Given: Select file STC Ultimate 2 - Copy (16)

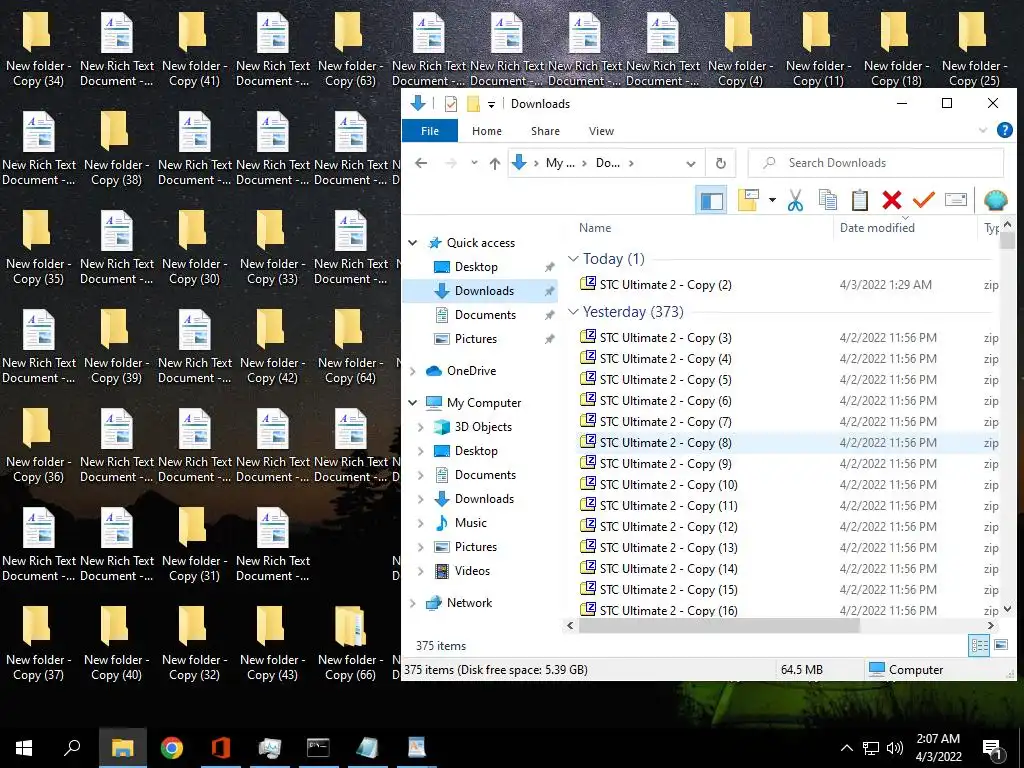Looking at the screenshot, I should click(x=789, y=610).
